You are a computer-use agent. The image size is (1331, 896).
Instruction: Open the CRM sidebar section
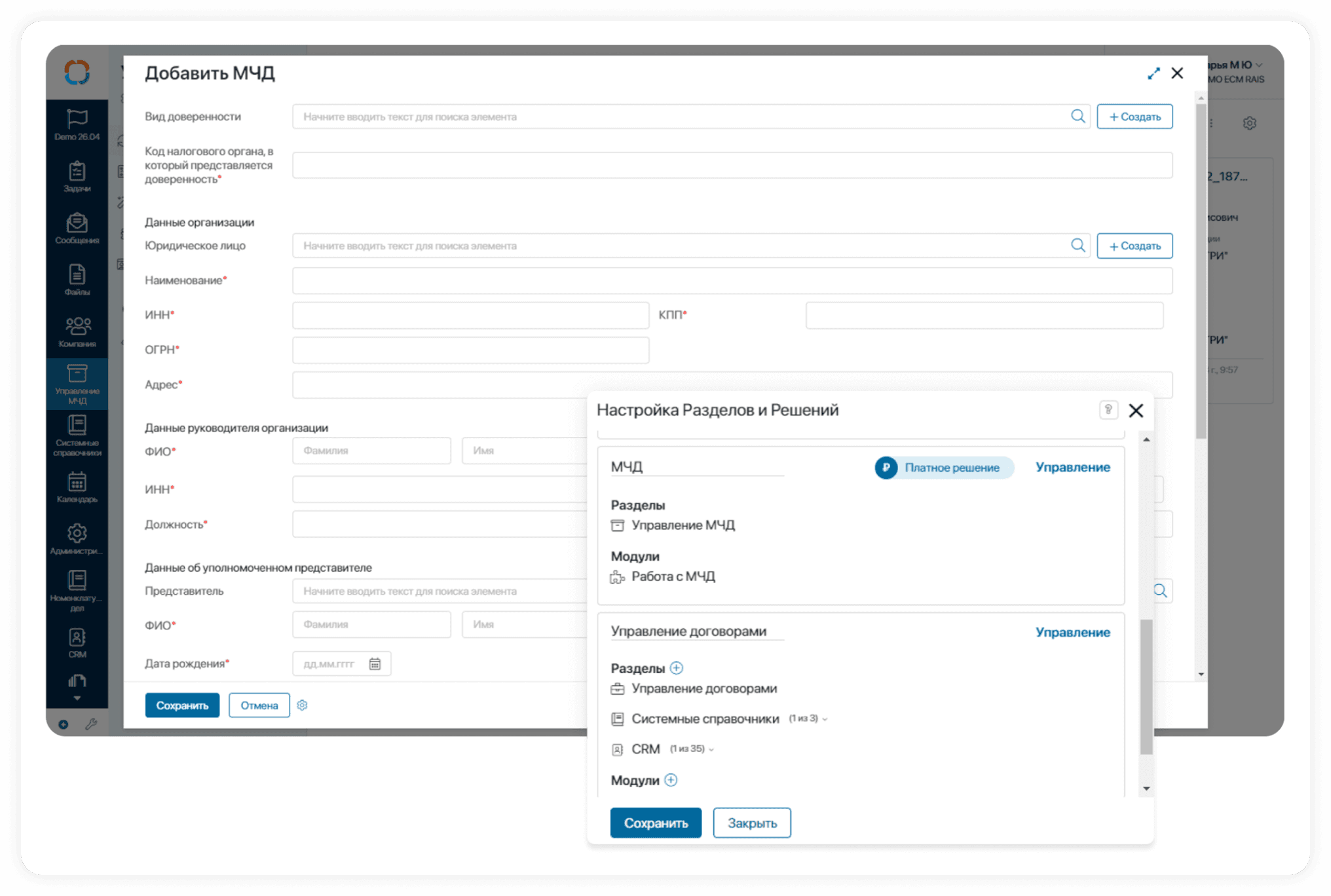(x=77, y=643)
